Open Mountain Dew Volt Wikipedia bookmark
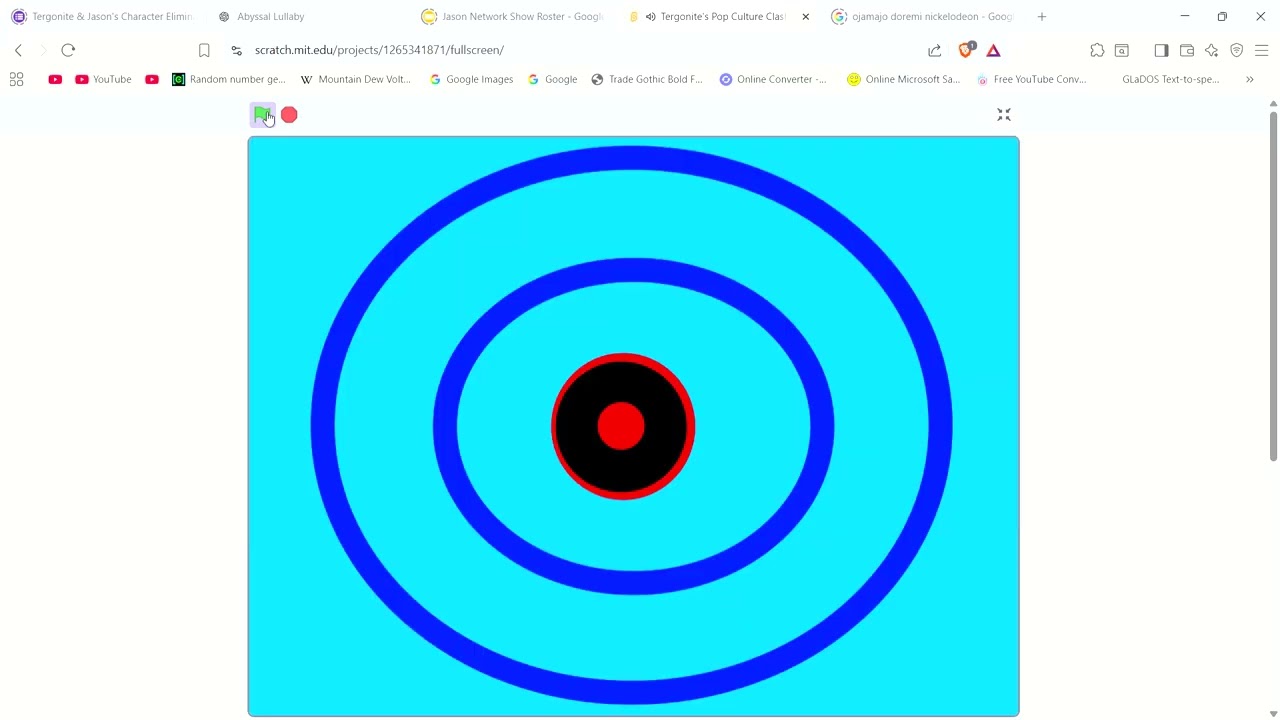 356,79
